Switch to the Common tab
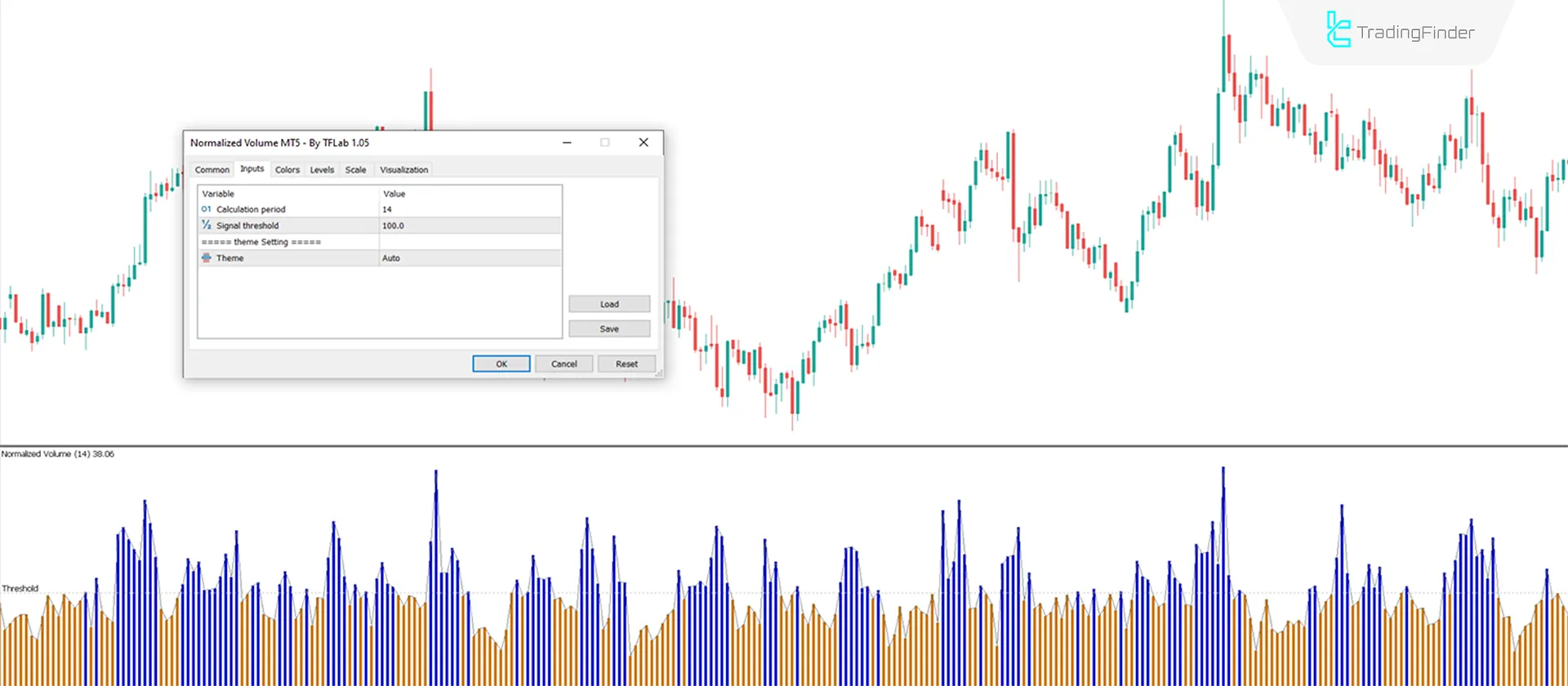 (212, 170)
